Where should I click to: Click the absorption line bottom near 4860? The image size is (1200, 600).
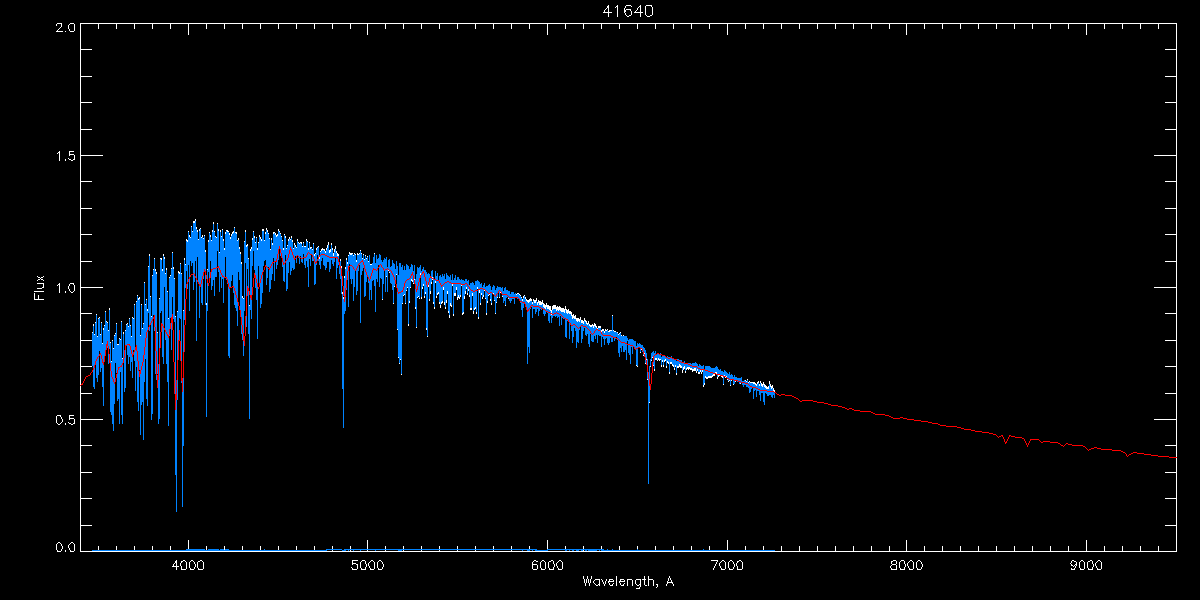point(343,425)
